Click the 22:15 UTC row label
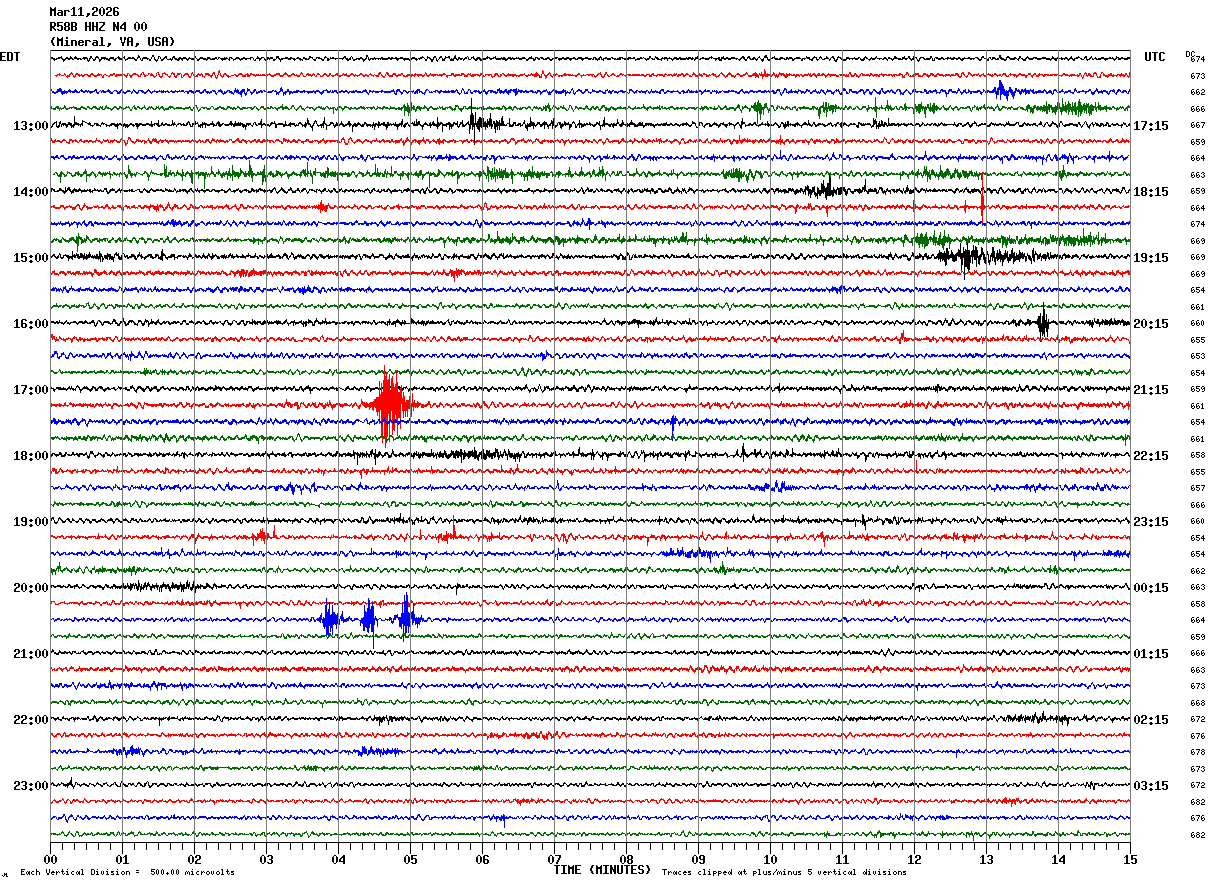 pos(1151,456)
